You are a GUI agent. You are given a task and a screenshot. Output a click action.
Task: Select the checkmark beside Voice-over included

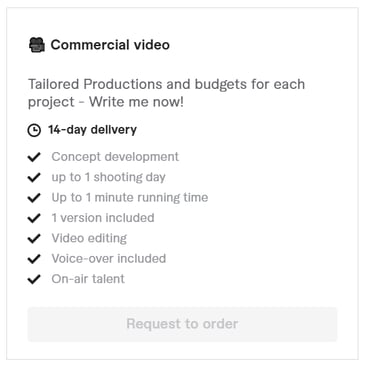click(34, 258)
